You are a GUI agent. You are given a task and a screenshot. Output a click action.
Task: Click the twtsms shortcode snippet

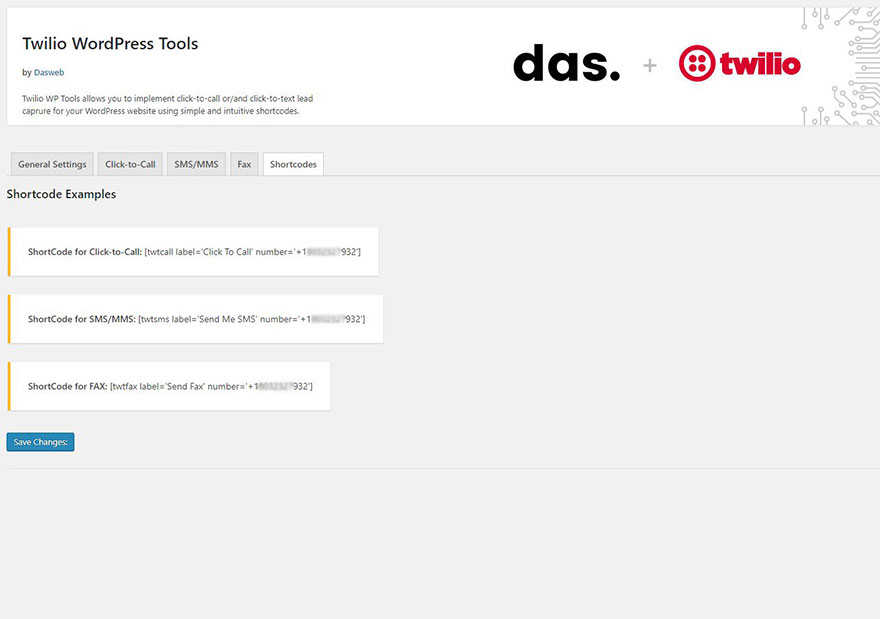tap(251, 319)
